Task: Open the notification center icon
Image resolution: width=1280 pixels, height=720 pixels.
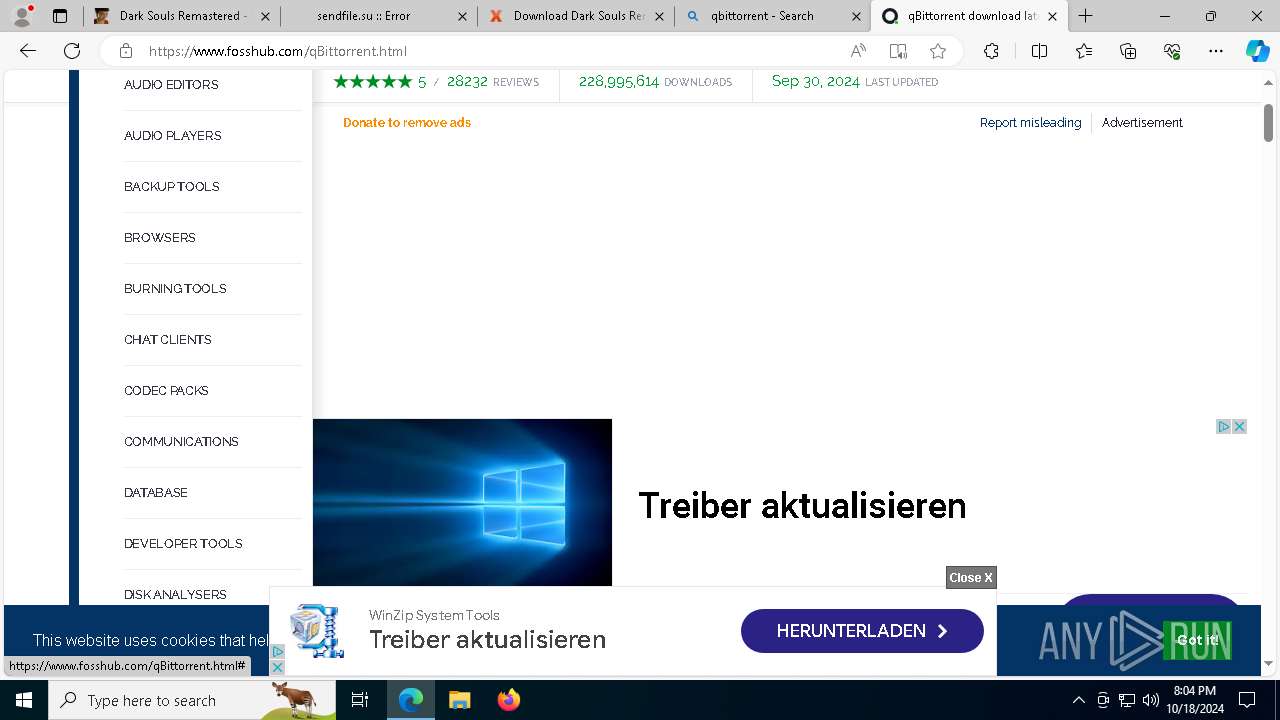Action: 1247,700
